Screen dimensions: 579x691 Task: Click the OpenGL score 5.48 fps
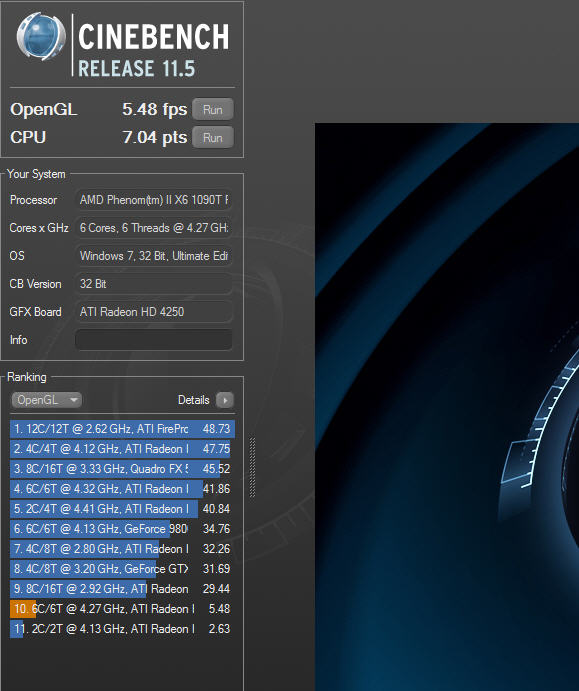click(x=155, y=109)
